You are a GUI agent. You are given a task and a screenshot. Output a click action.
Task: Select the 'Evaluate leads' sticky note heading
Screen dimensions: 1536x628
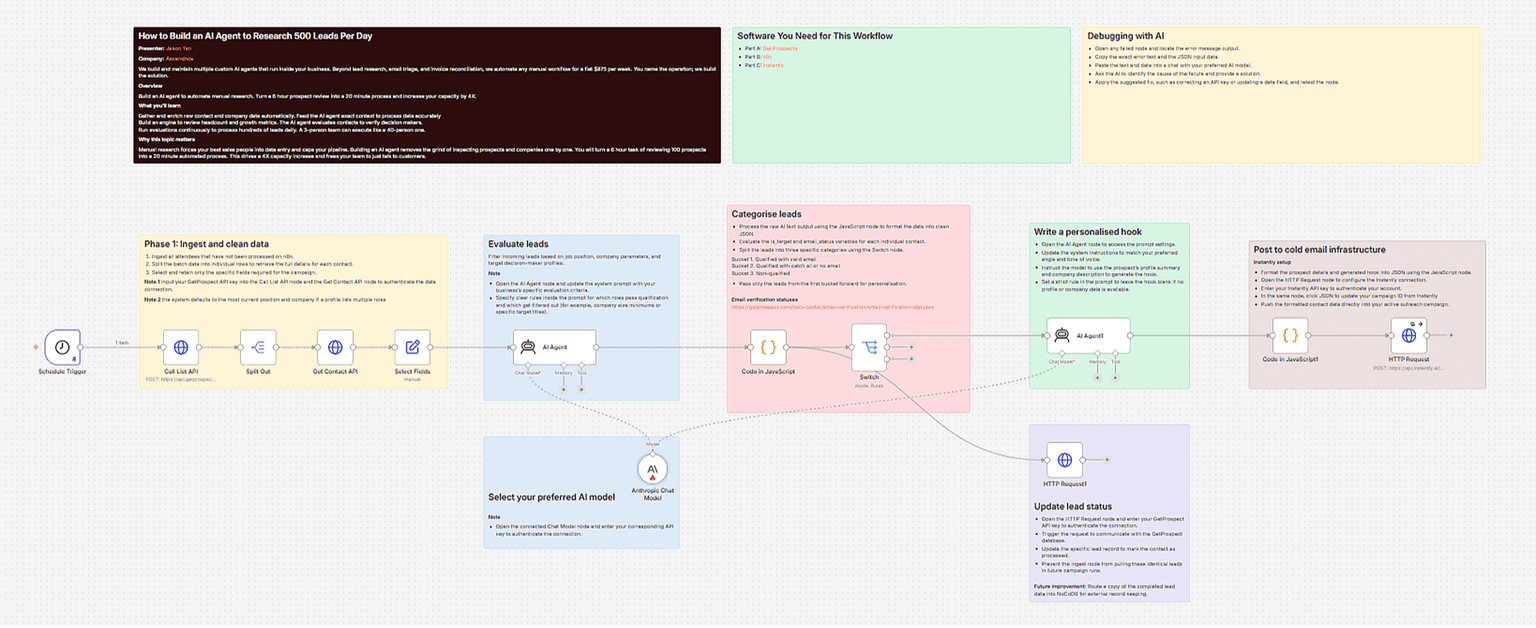point(518,244)
